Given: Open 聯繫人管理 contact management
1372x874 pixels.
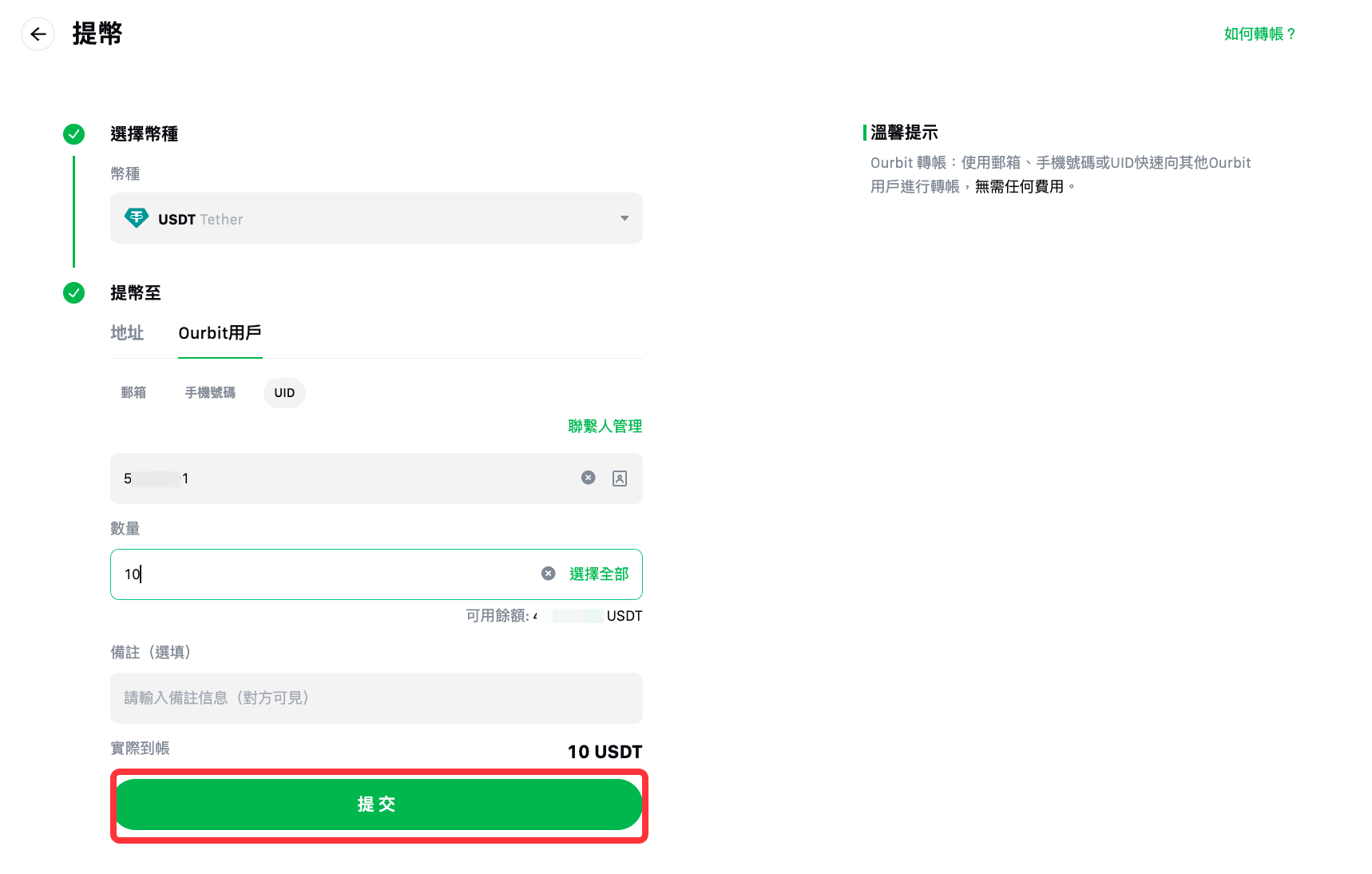Looking at the screenshot, I should click(x=605, y=427).
